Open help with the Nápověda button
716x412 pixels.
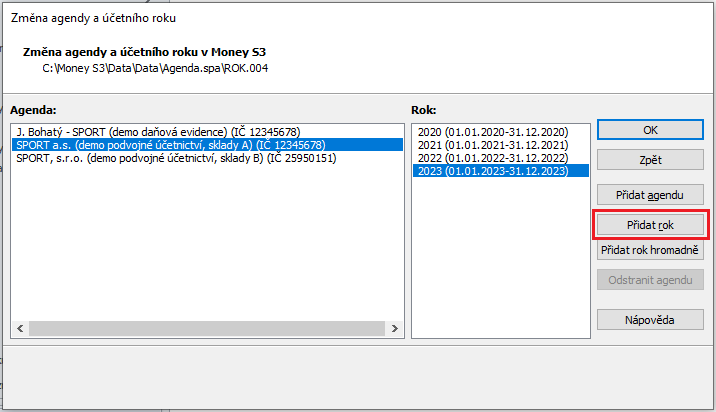650,320
